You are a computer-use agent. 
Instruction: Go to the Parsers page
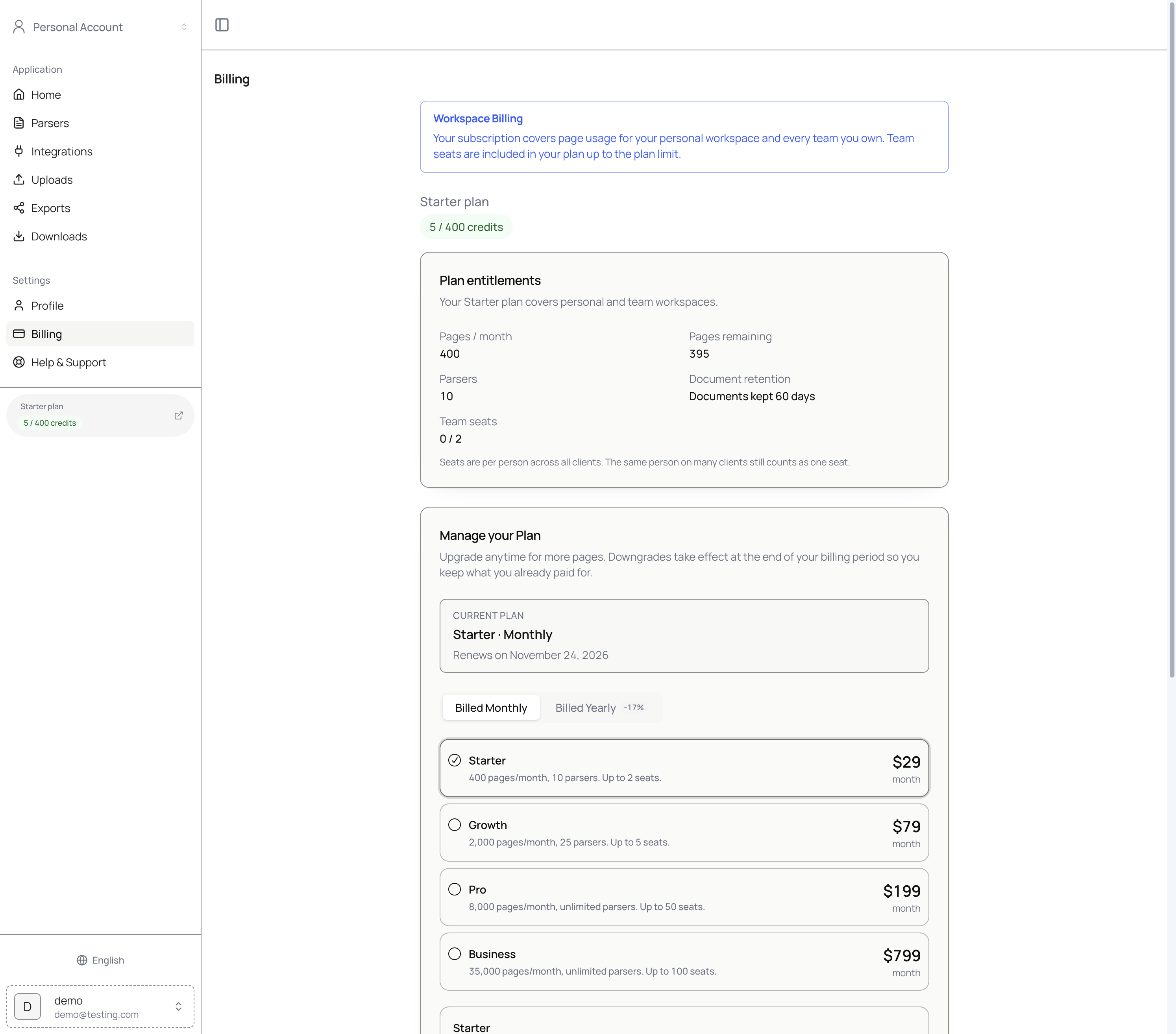[100, 122]
